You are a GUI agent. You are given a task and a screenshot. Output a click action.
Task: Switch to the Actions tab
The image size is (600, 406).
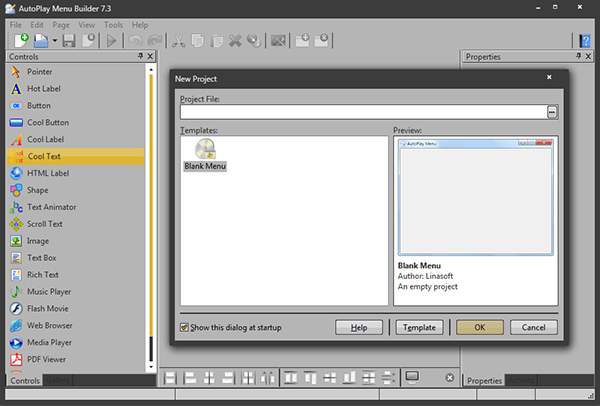[521, 380]
